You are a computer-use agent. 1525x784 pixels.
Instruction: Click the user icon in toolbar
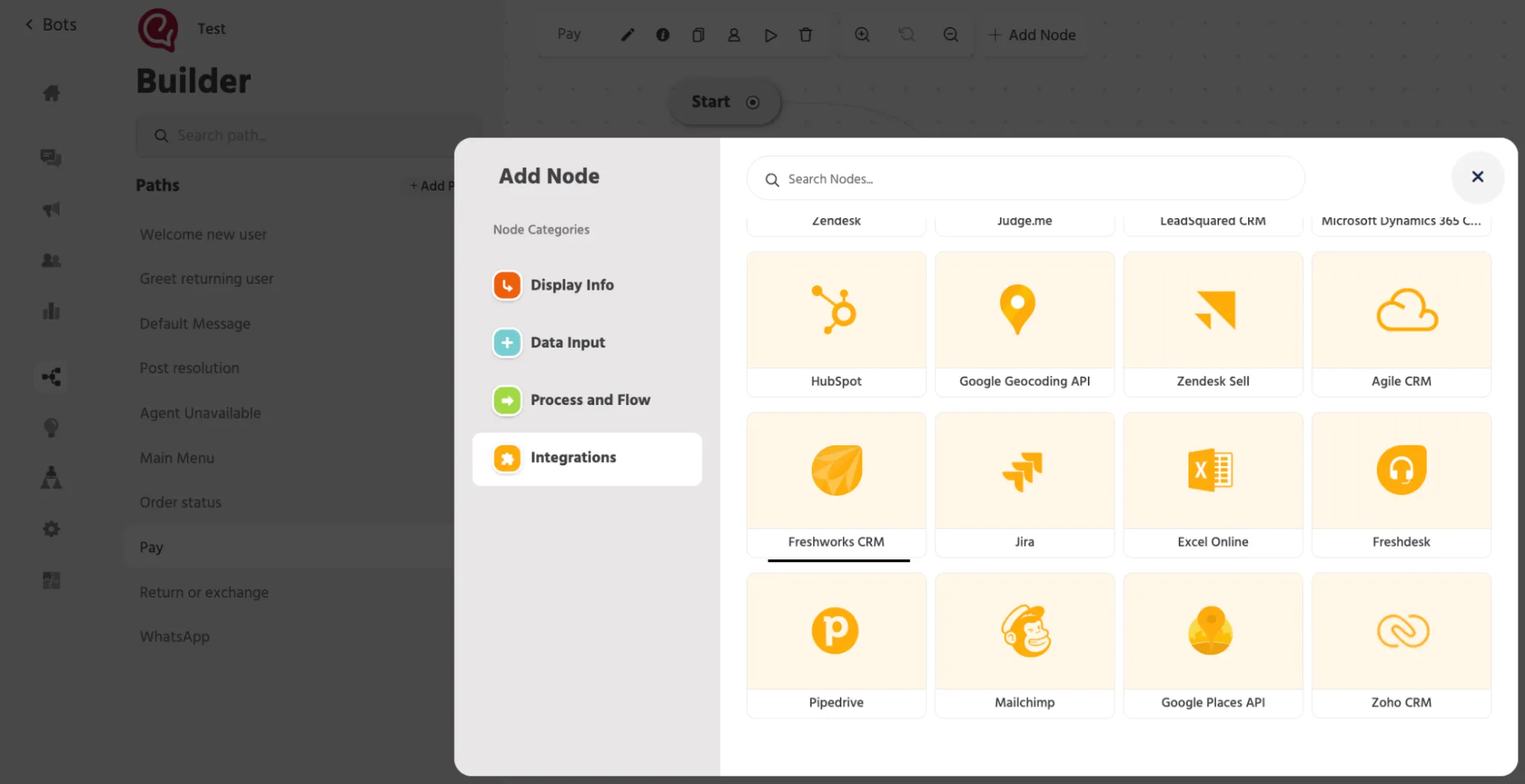click(x=734, y=35)
